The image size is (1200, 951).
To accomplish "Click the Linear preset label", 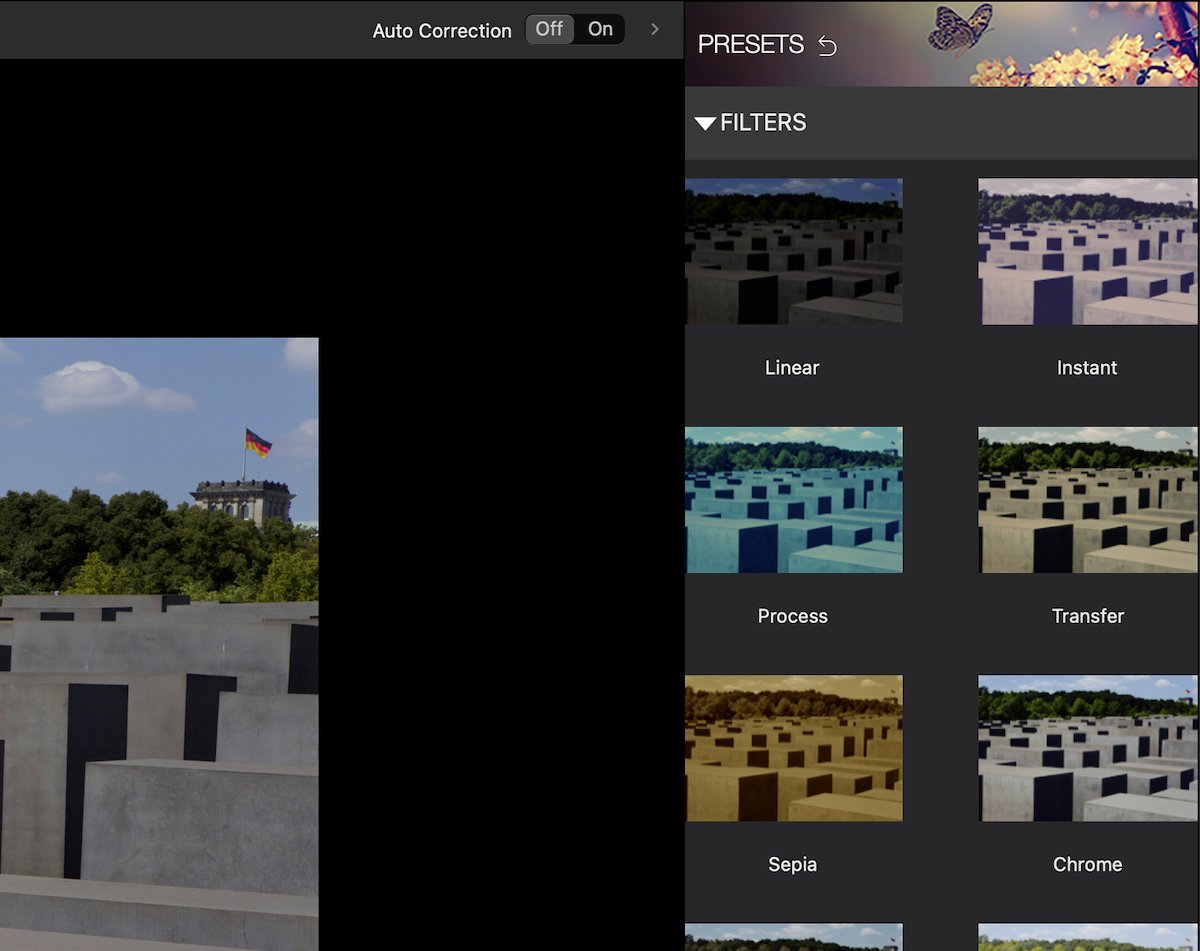I will 792,367.
